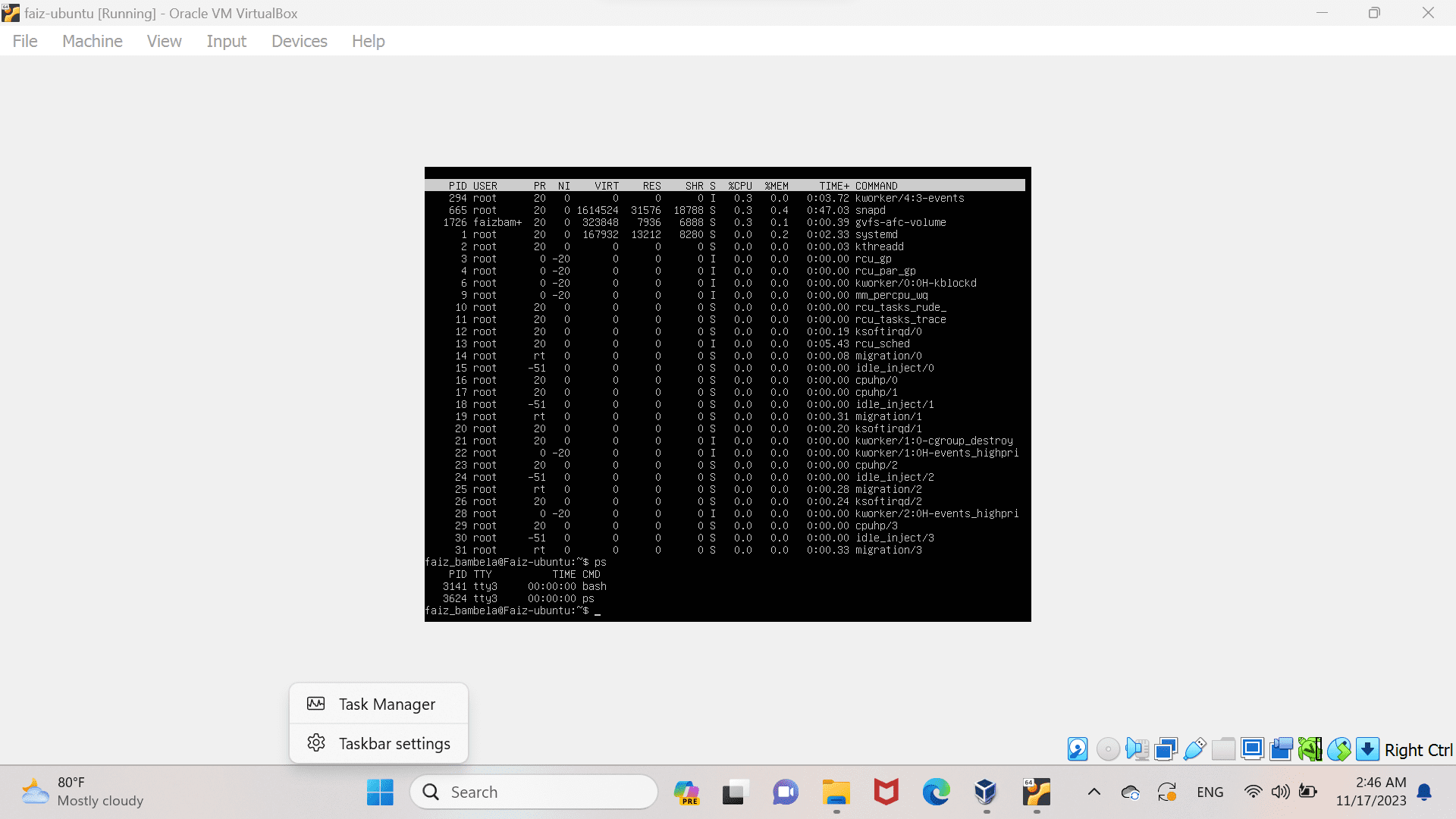Click the %CPU column header in top output

click(740, 186)
